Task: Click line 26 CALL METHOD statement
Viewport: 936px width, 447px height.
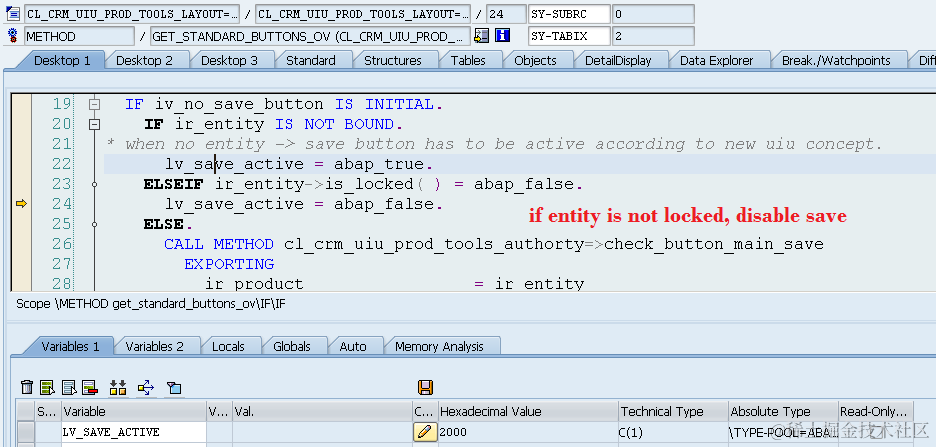Action: (494, 244)
